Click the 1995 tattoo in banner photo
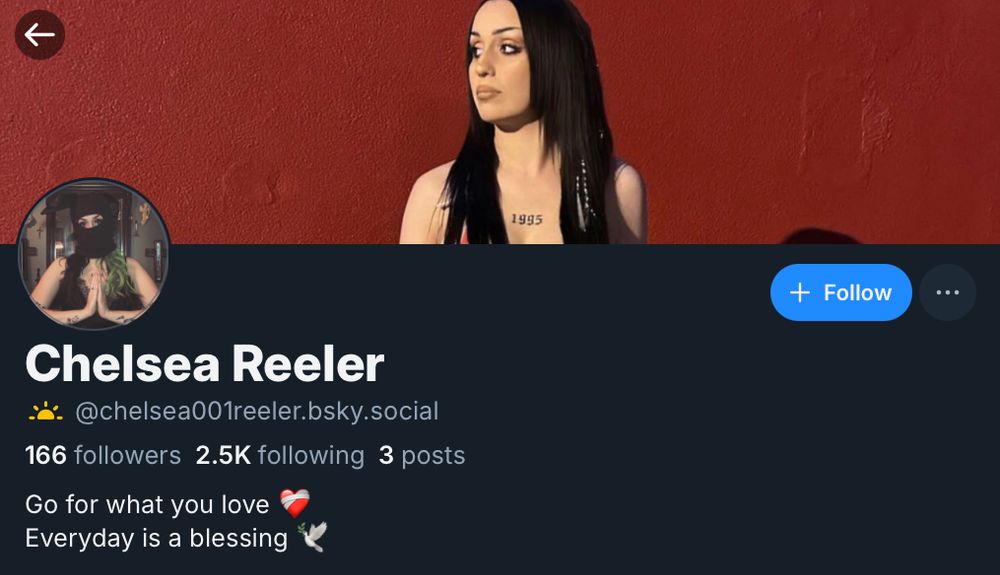 pyautogui.click(x=527, y=219)
